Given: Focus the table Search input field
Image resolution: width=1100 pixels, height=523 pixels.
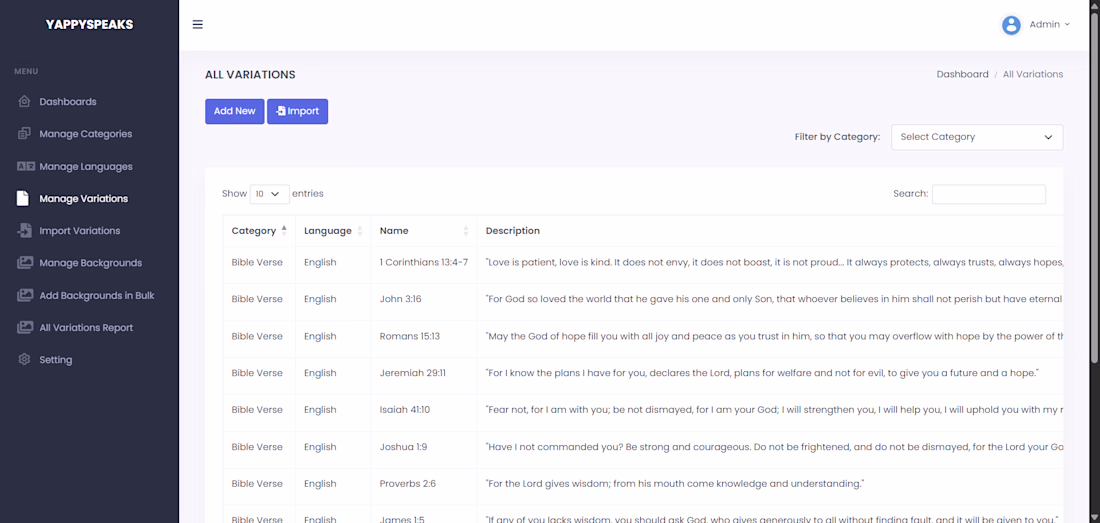Looking at the screenshot, I should [x=988, y=194].
